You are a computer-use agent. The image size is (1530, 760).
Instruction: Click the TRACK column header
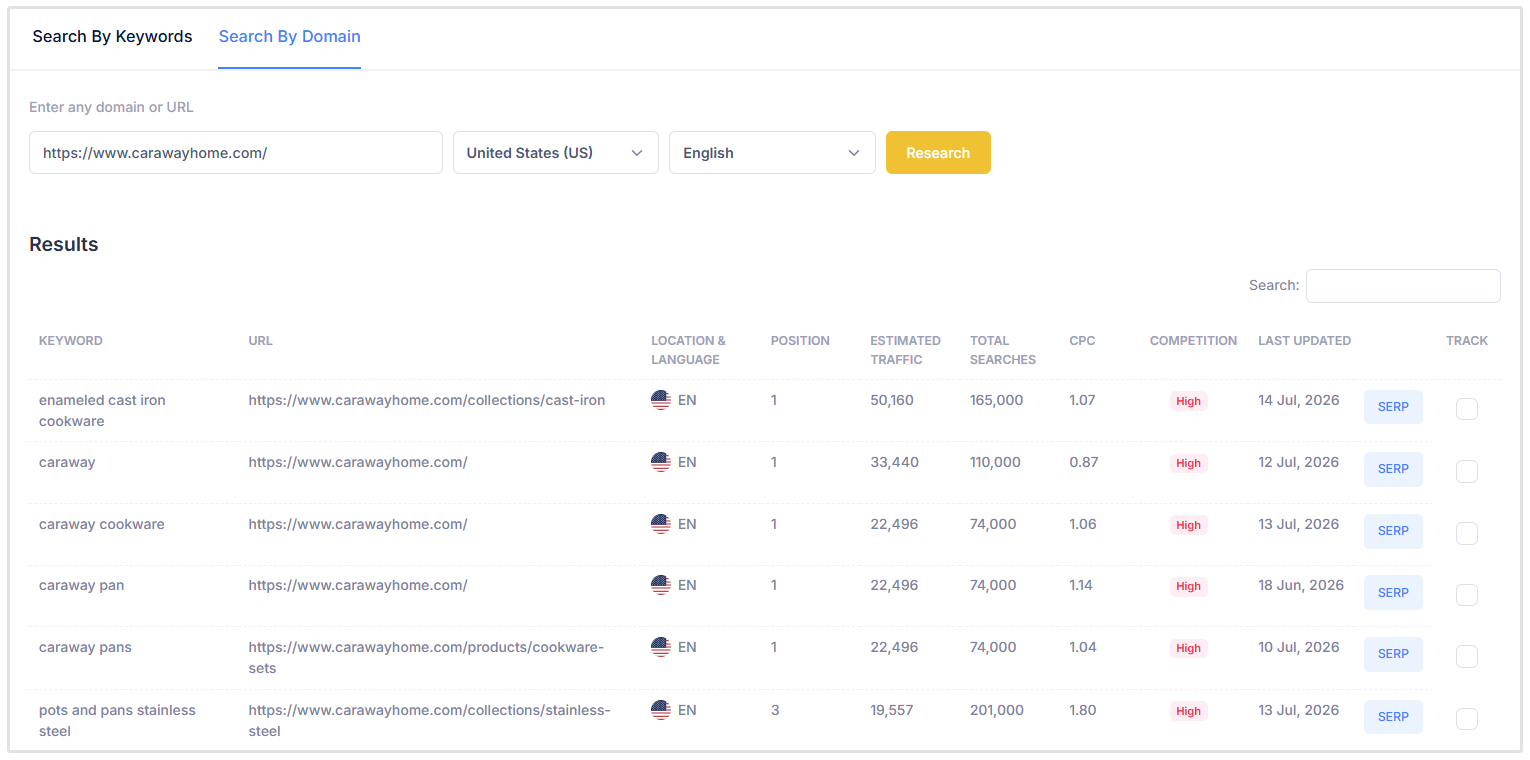click(x=1467, y=341)
